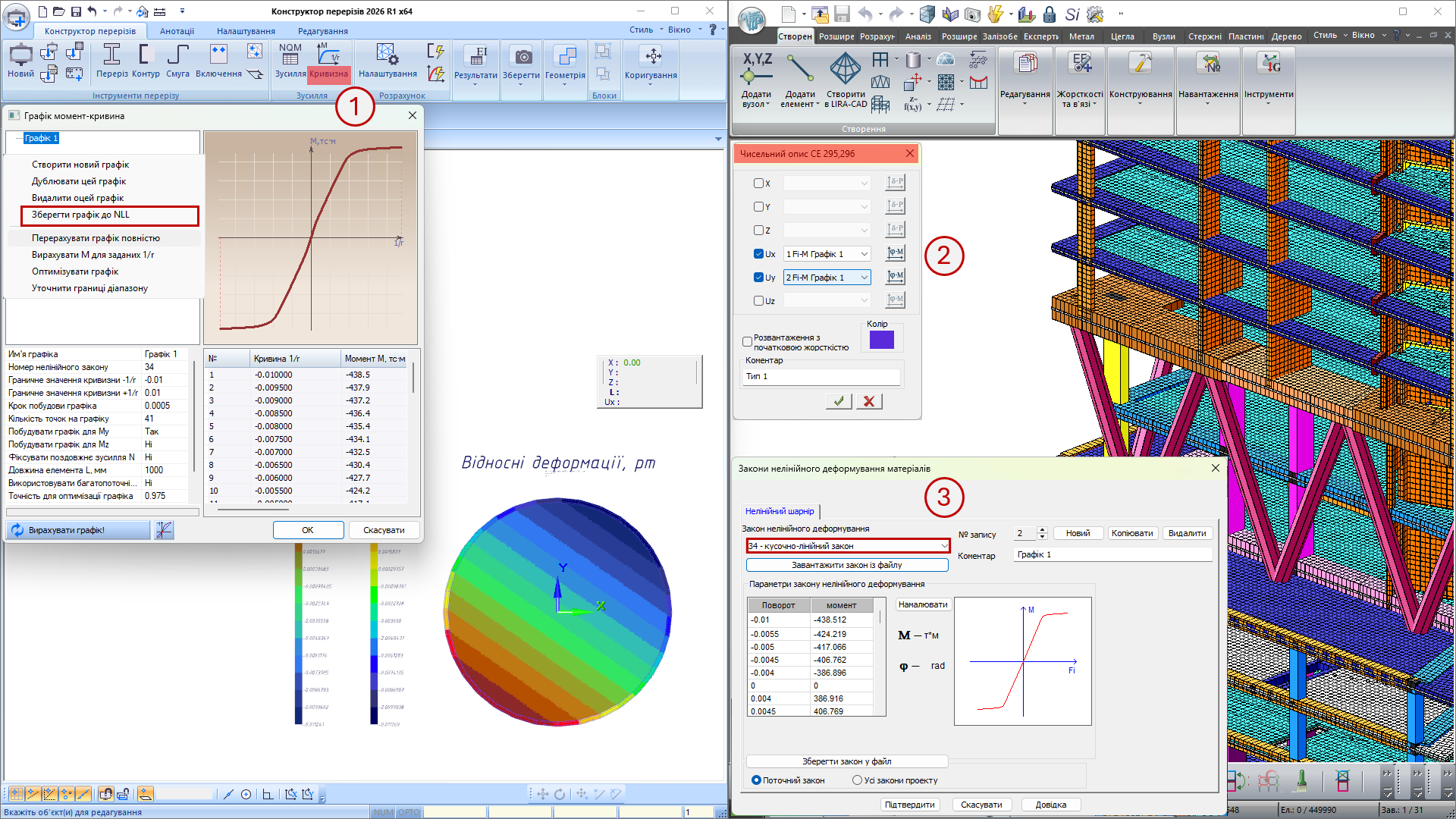The width and height of the screenshot is (1456, 819).
Task: Select Усі закони проекту radio option
Action: point(857,780)
